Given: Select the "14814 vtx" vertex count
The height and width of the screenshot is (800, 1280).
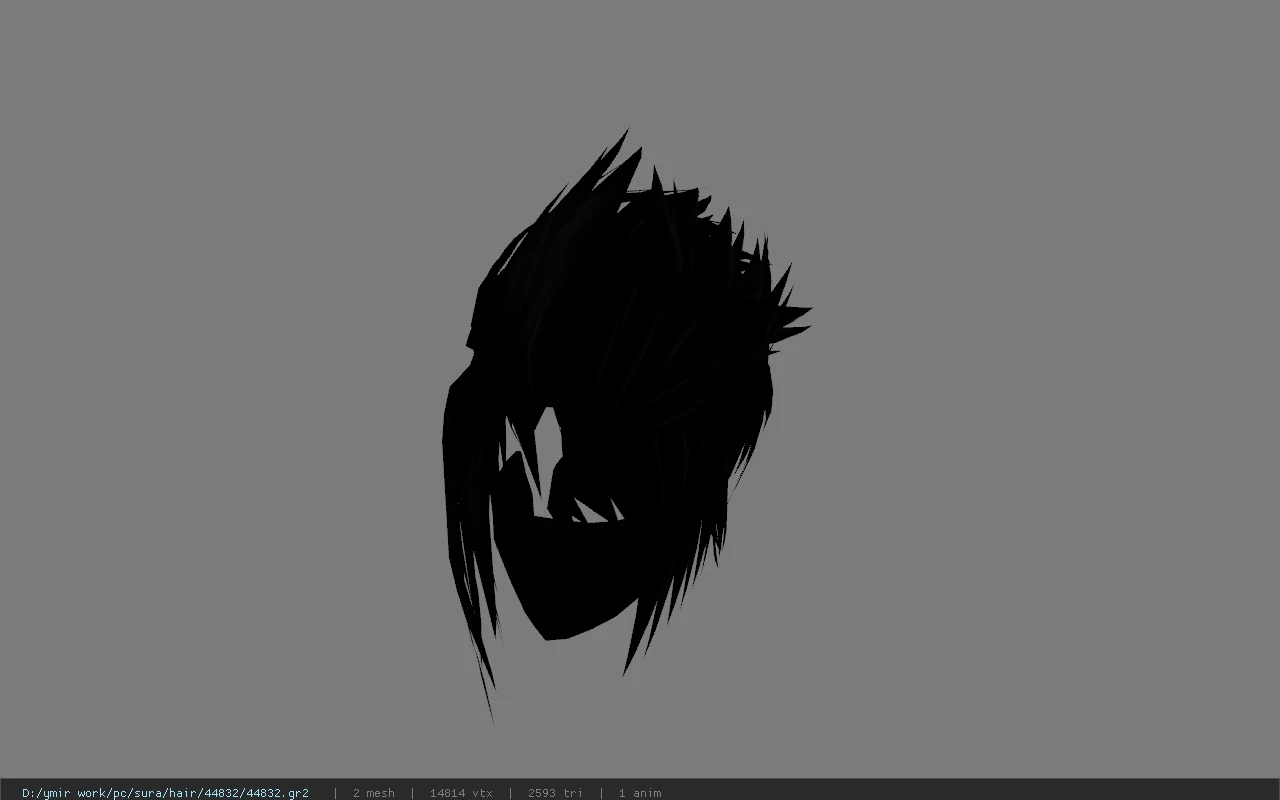Looking at the screenshot, I should (461, 793).
